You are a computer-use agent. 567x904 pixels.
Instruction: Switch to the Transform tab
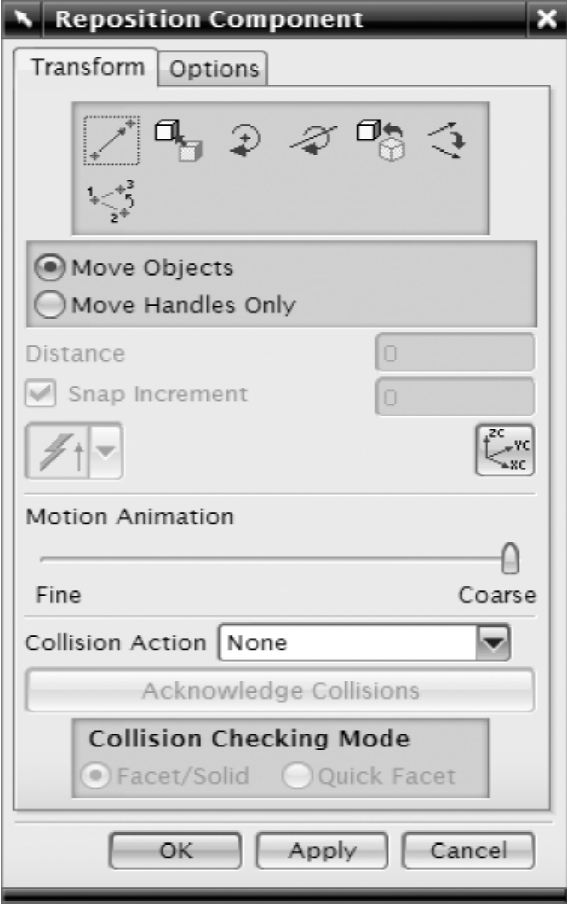pos(87,67)
